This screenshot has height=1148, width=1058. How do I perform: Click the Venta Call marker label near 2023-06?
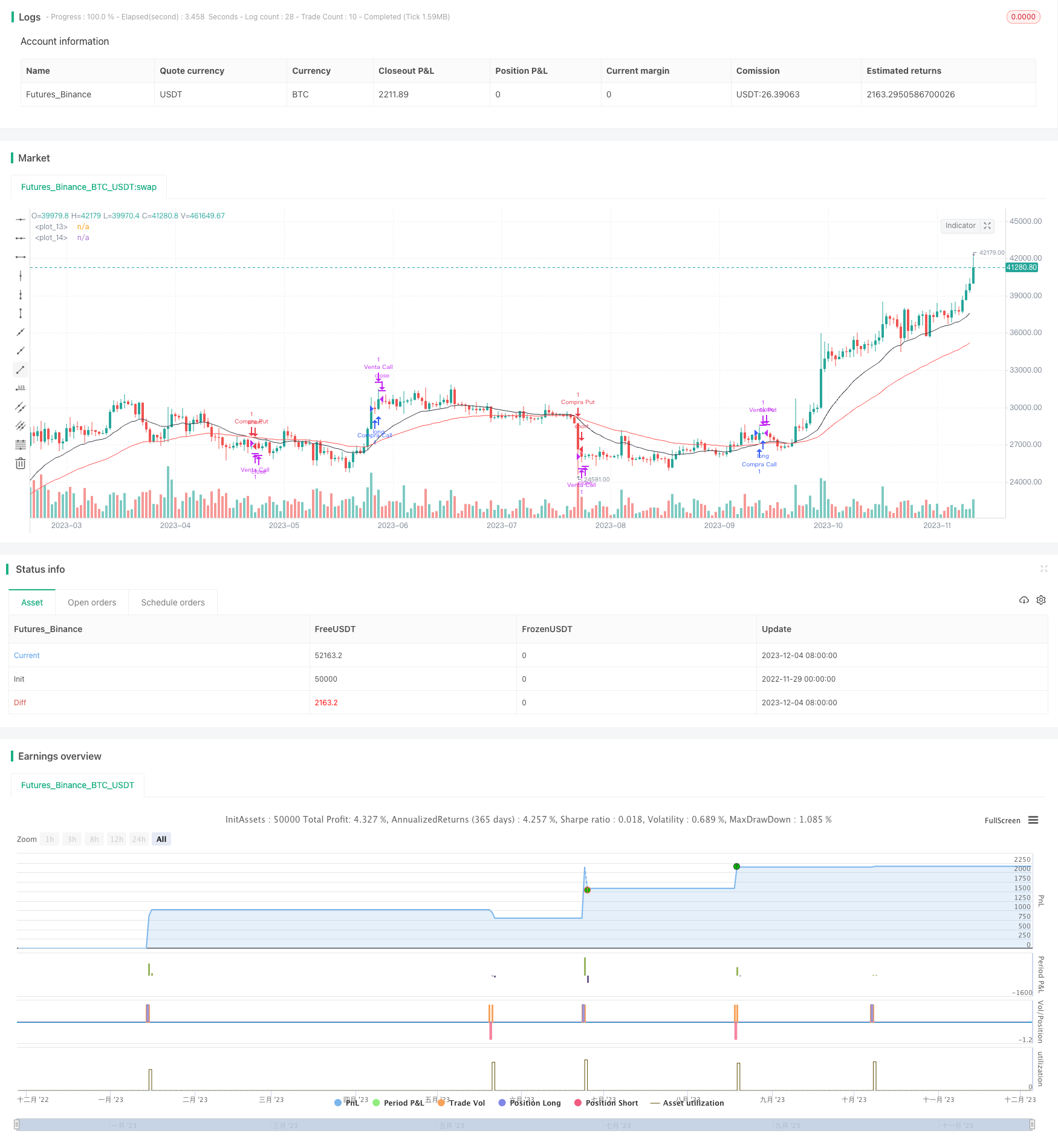click(x=378, y=367)
